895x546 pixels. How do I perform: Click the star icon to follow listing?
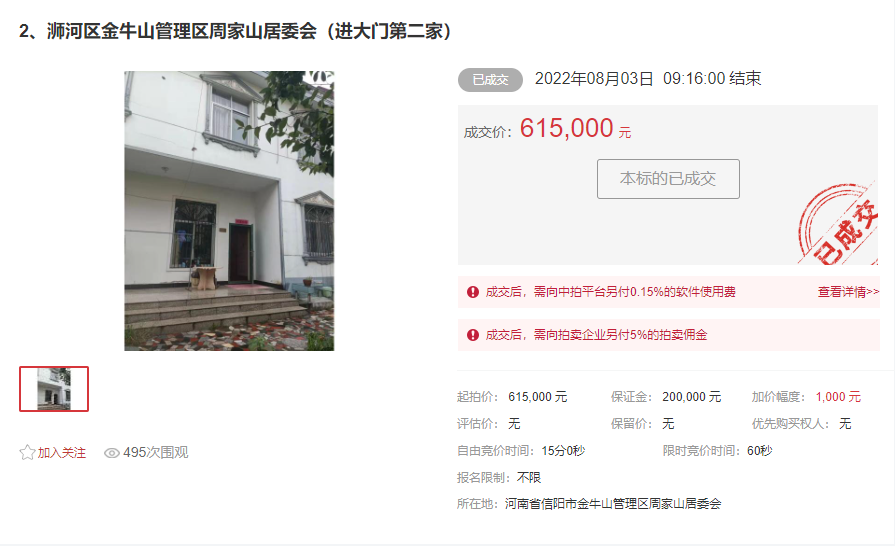[27, 452]
